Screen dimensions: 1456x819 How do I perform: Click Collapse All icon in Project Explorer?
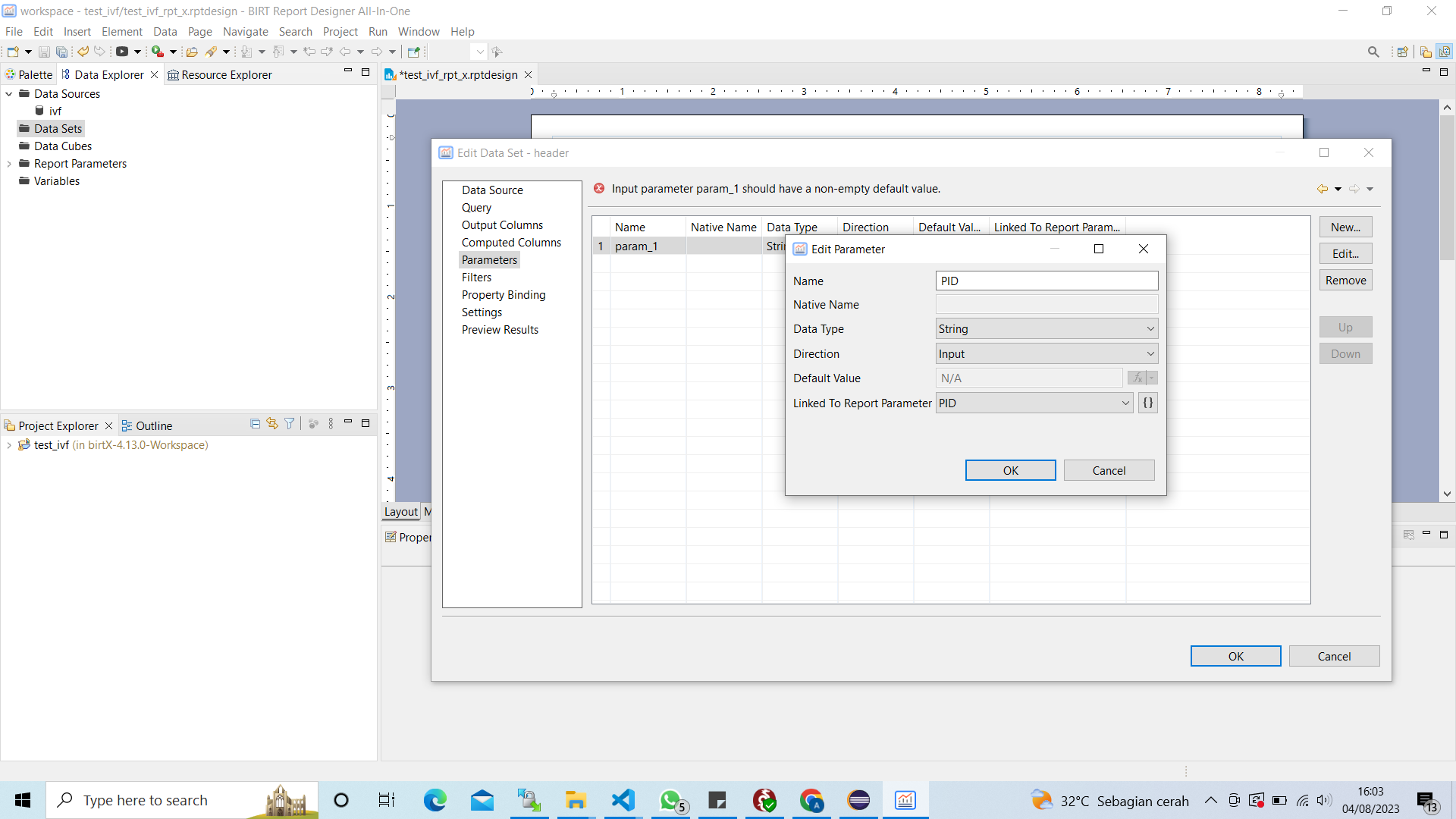point(255,424)
